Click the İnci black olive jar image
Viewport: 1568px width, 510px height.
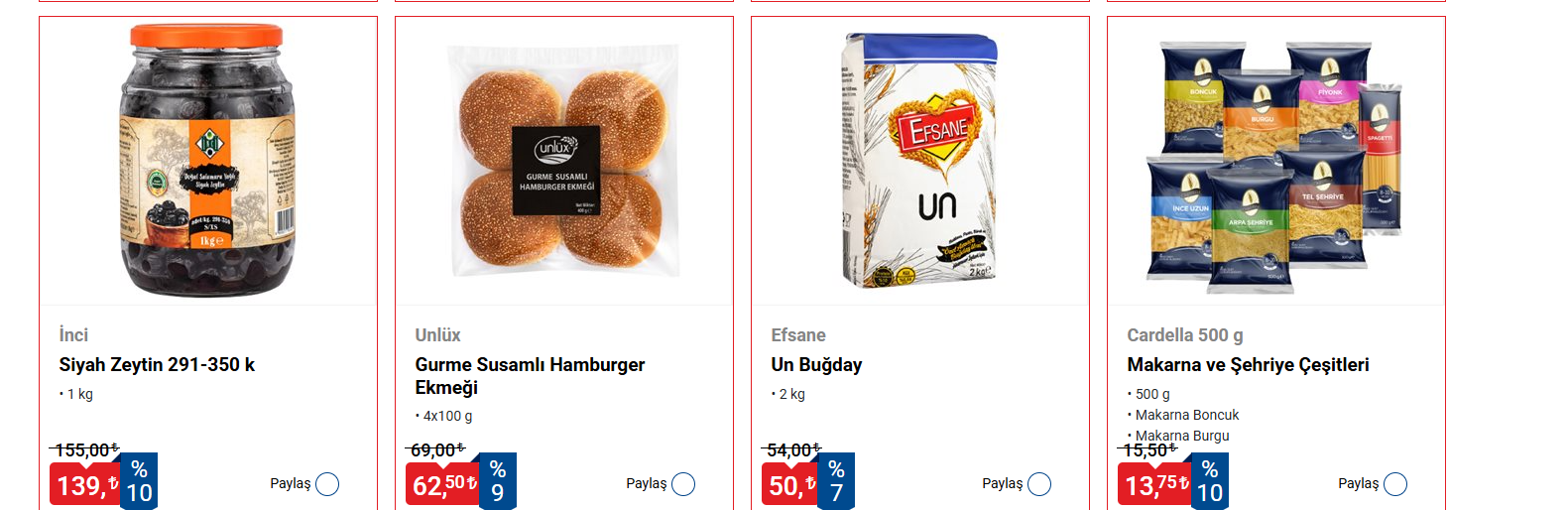(208, 161)
